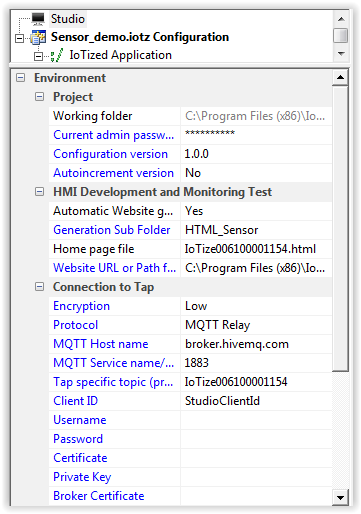The image size is (361, 514).
Task: Click the empty Password value field
Action: pos(256,439)
